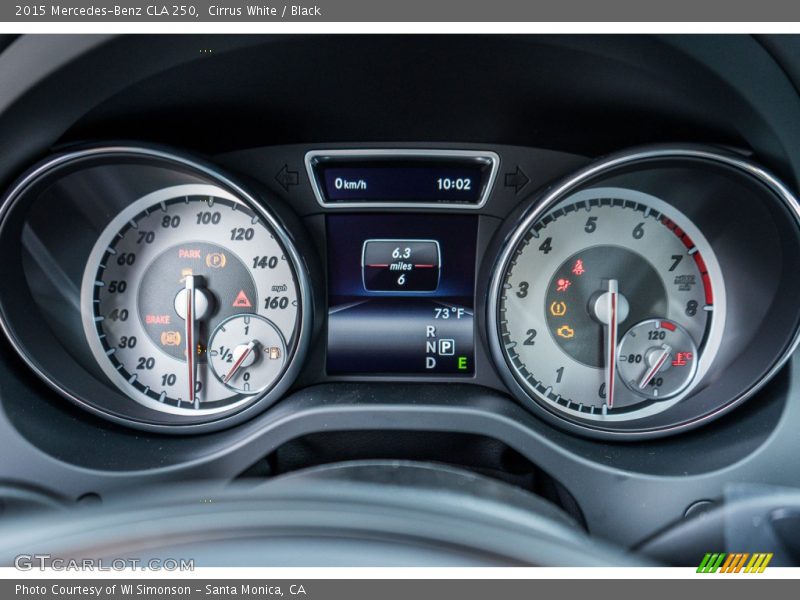Click the red distance warning triangle icon
800x600 pixels.
(x=242, y=299)
